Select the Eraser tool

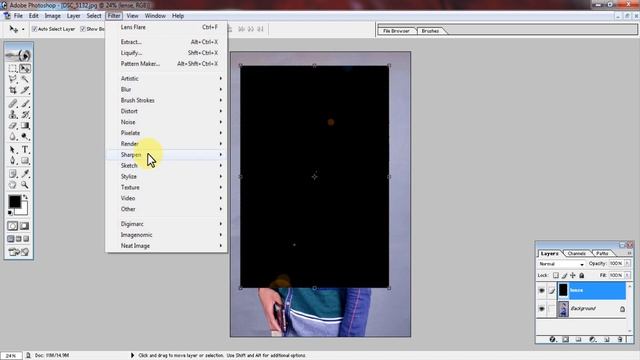[x=13, y=126]
